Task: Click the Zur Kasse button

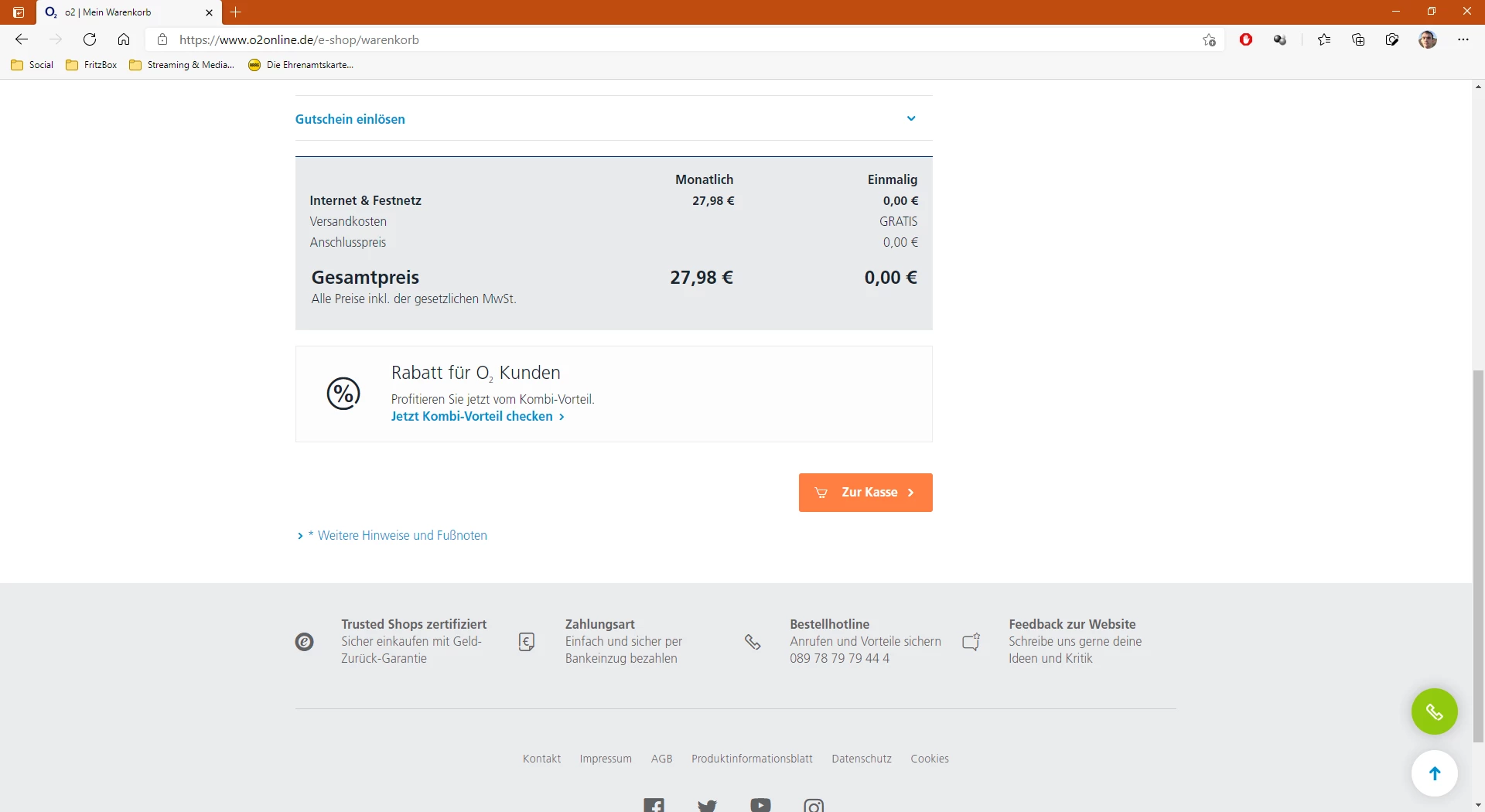Action: coord(865,493)
